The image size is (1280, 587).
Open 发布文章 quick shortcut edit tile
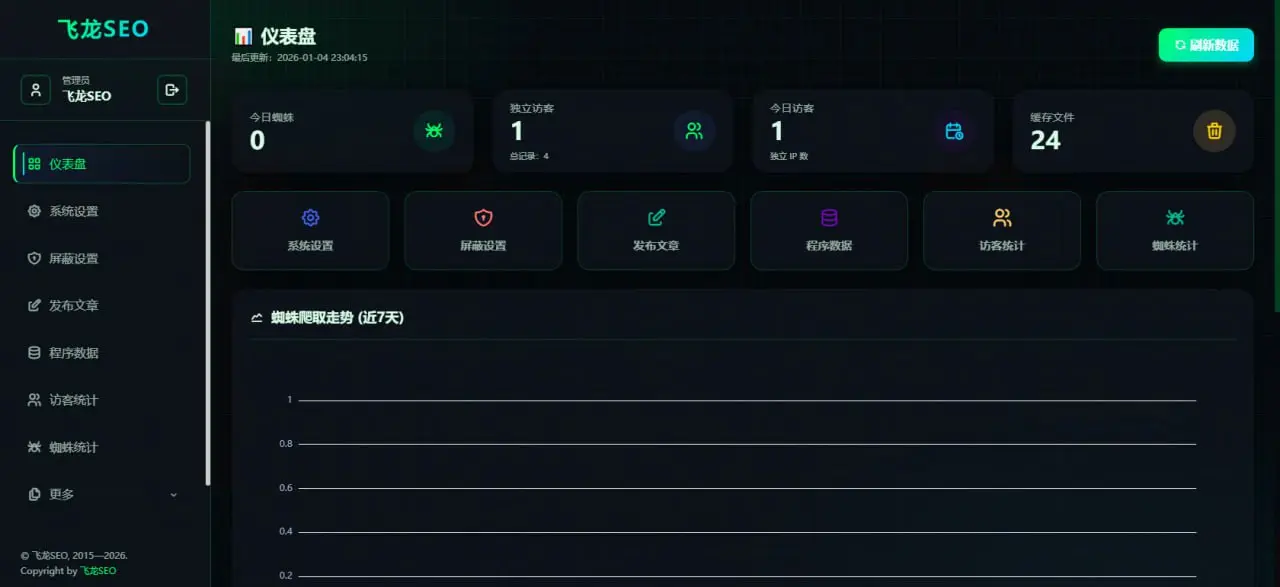point(656,230)
